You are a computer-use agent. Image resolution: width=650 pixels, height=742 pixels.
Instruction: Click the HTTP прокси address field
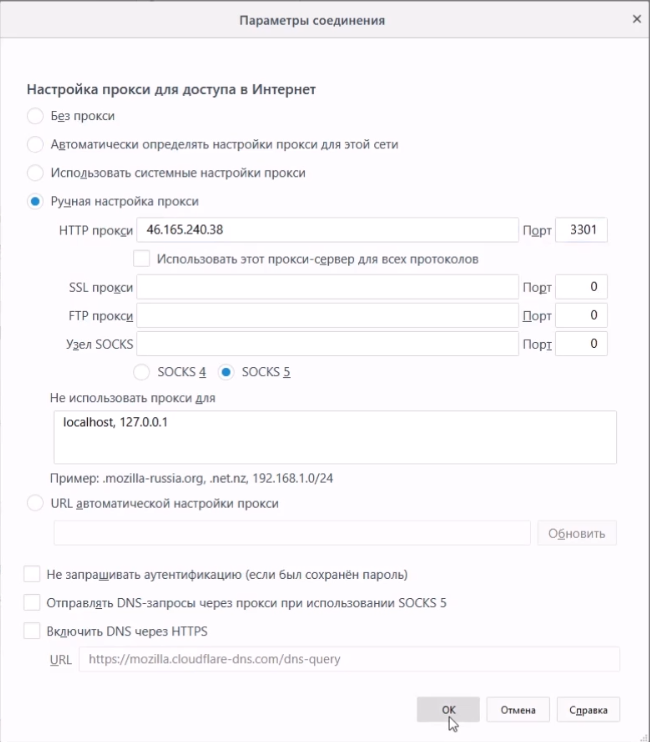[x=327, y=230]
